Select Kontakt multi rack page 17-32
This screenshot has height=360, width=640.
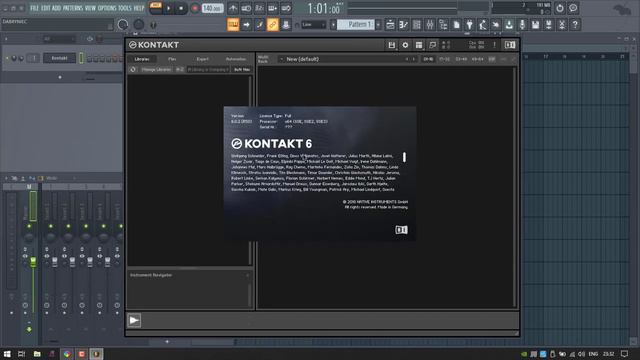click(444, 59)
